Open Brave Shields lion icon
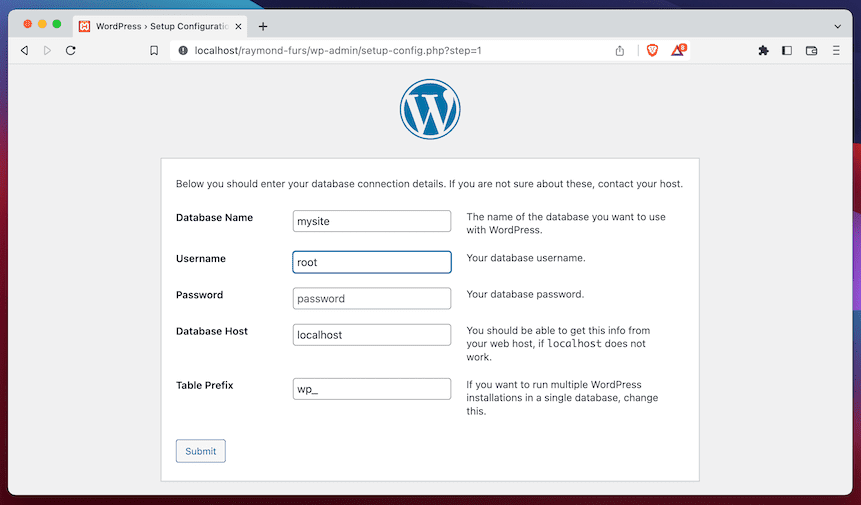The image size is (861, 505). [x=652, y=50]
